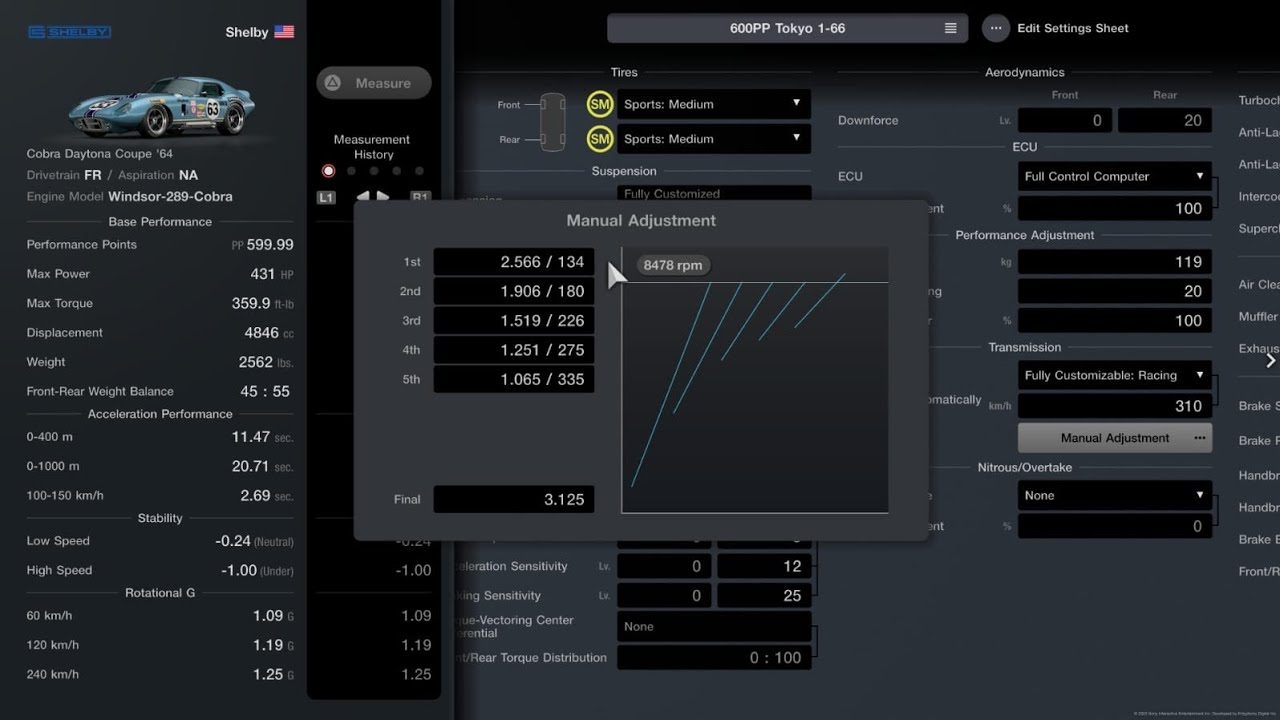Click the United States flag icon
Viewport: 1280px width, 720px height.
click(284, 32)
